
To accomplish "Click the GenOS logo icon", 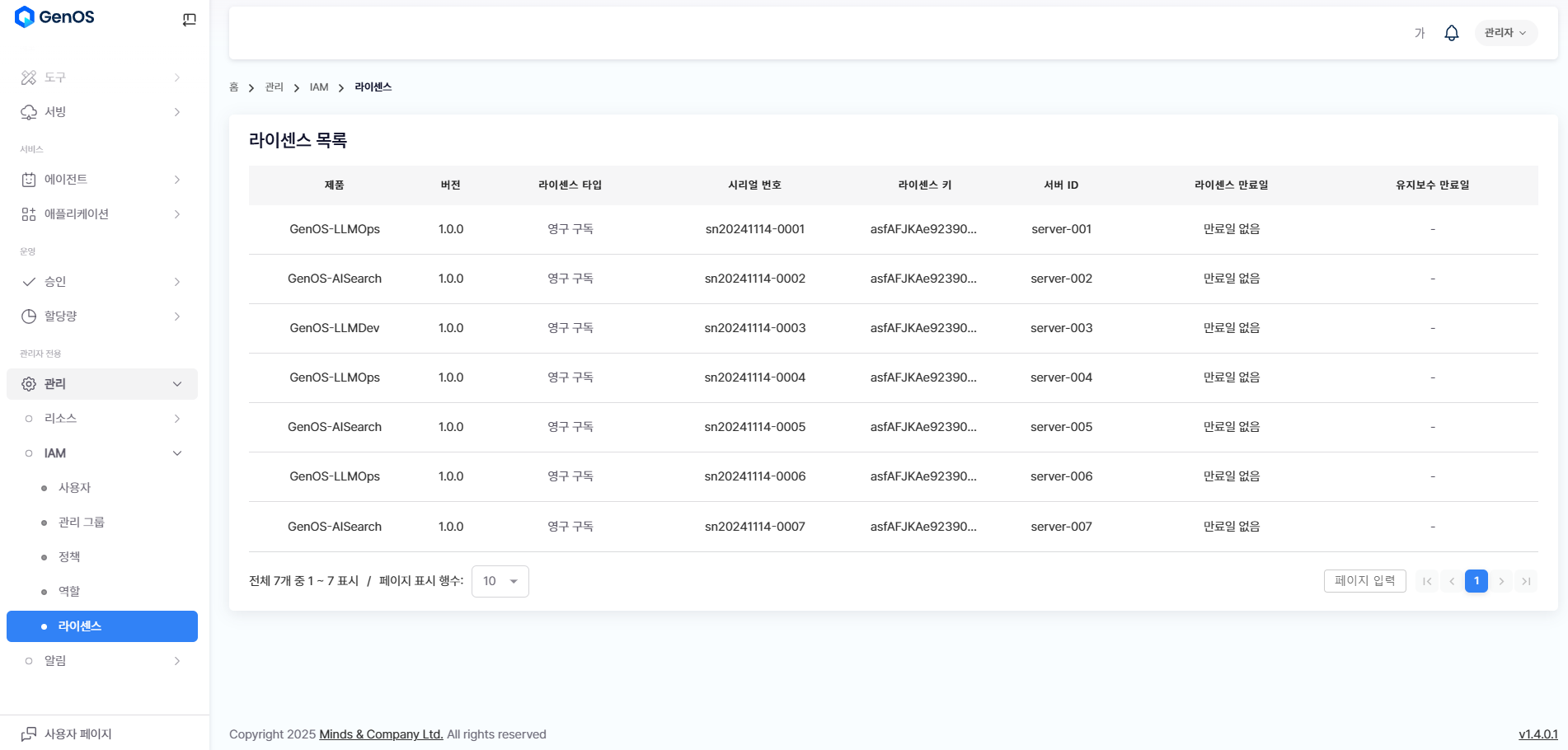I will (x=25, y=17).
